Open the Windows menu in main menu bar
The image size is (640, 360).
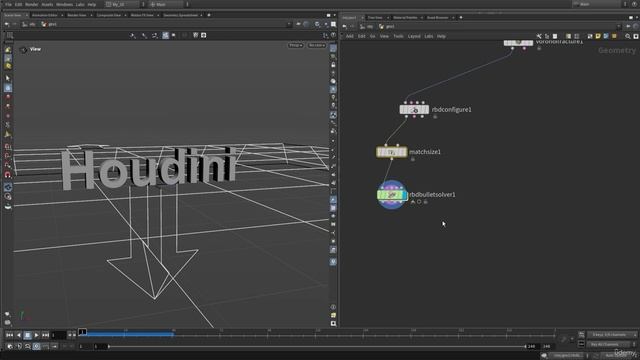[64, 4]
